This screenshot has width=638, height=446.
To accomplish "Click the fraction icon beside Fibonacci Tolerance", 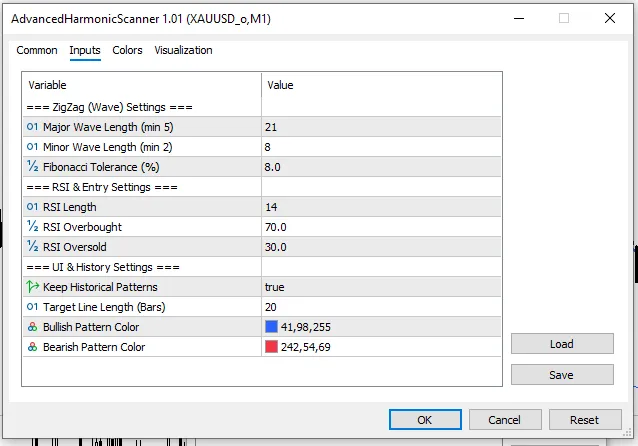I will pyautogui.click(x=32, y=166).
